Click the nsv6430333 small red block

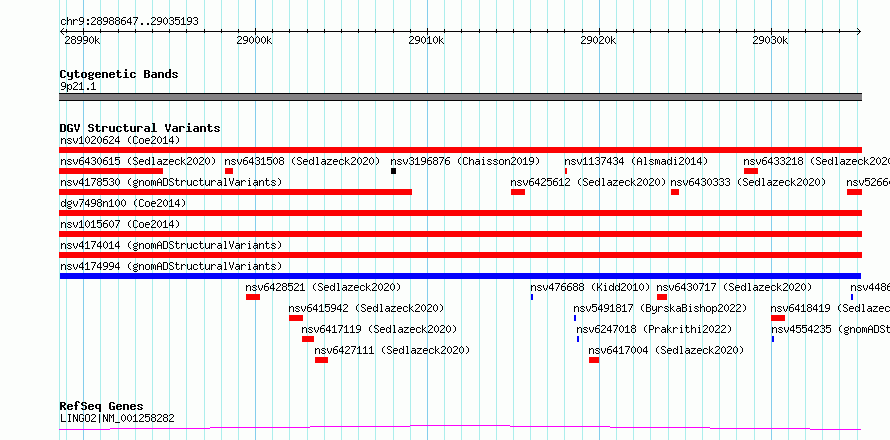point(675,192)
